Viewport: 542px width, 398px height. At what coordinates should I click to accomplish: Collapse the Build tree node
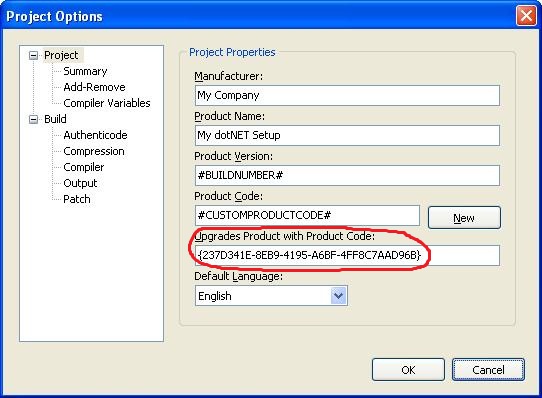click(34, 119)
